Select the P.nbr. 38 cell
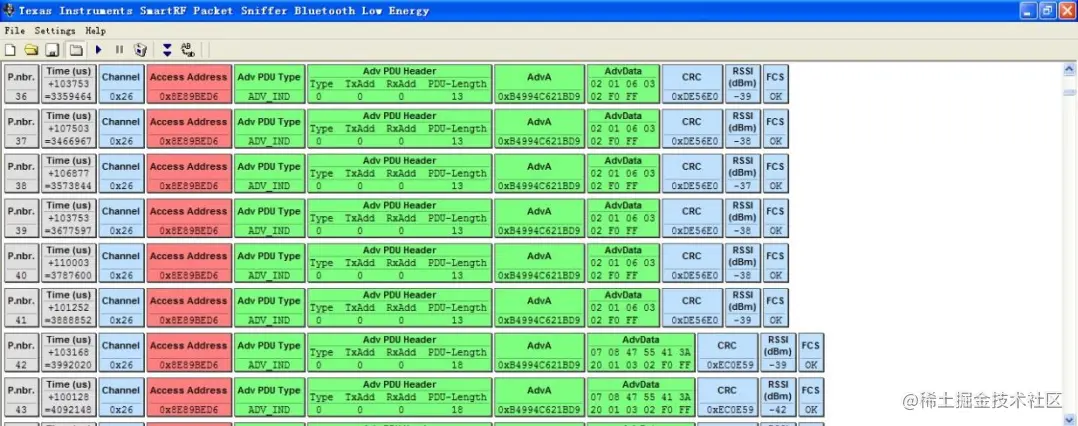The height and width of the screenshot is (426, 1078). pos(21,173)
